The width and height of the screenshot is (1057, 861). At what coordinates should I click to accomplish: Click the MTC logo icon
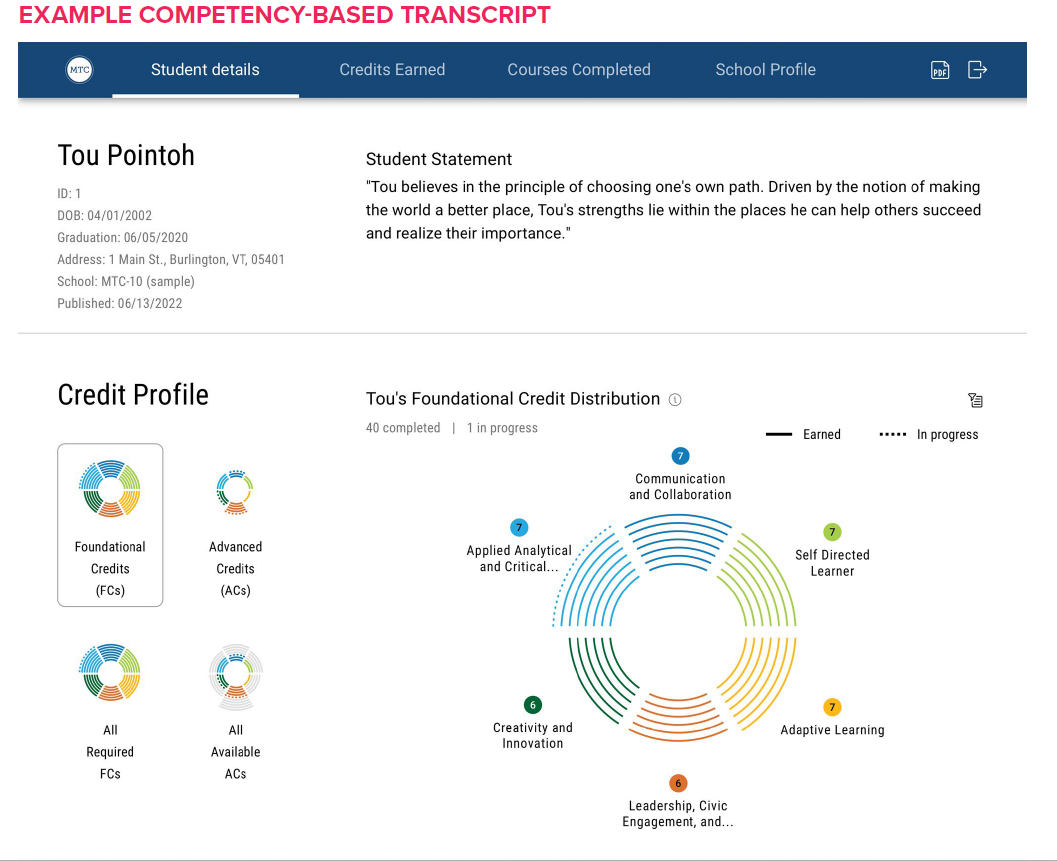(x=79, y=70)
